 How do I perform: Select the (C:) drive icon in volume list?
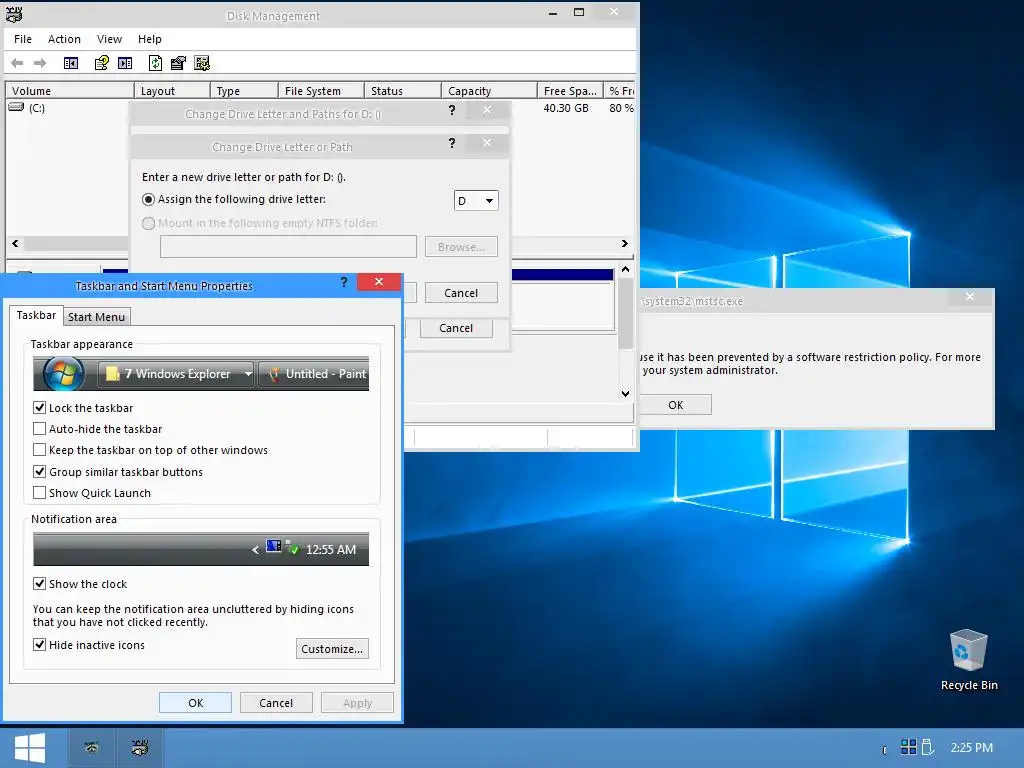[x=16, y=107]
